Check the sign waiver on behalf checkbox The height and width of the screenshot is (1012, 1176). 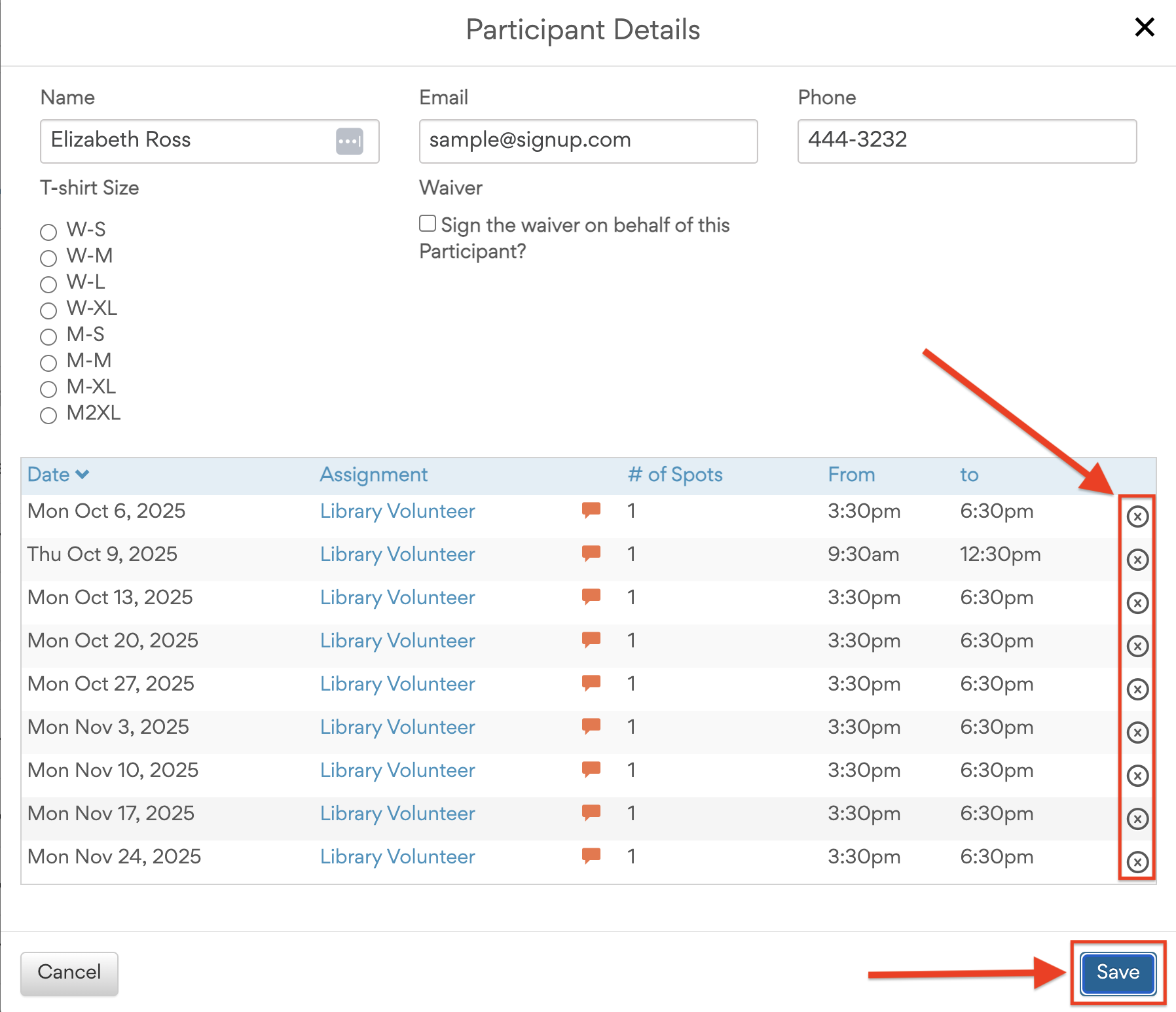tap(428, 224)
